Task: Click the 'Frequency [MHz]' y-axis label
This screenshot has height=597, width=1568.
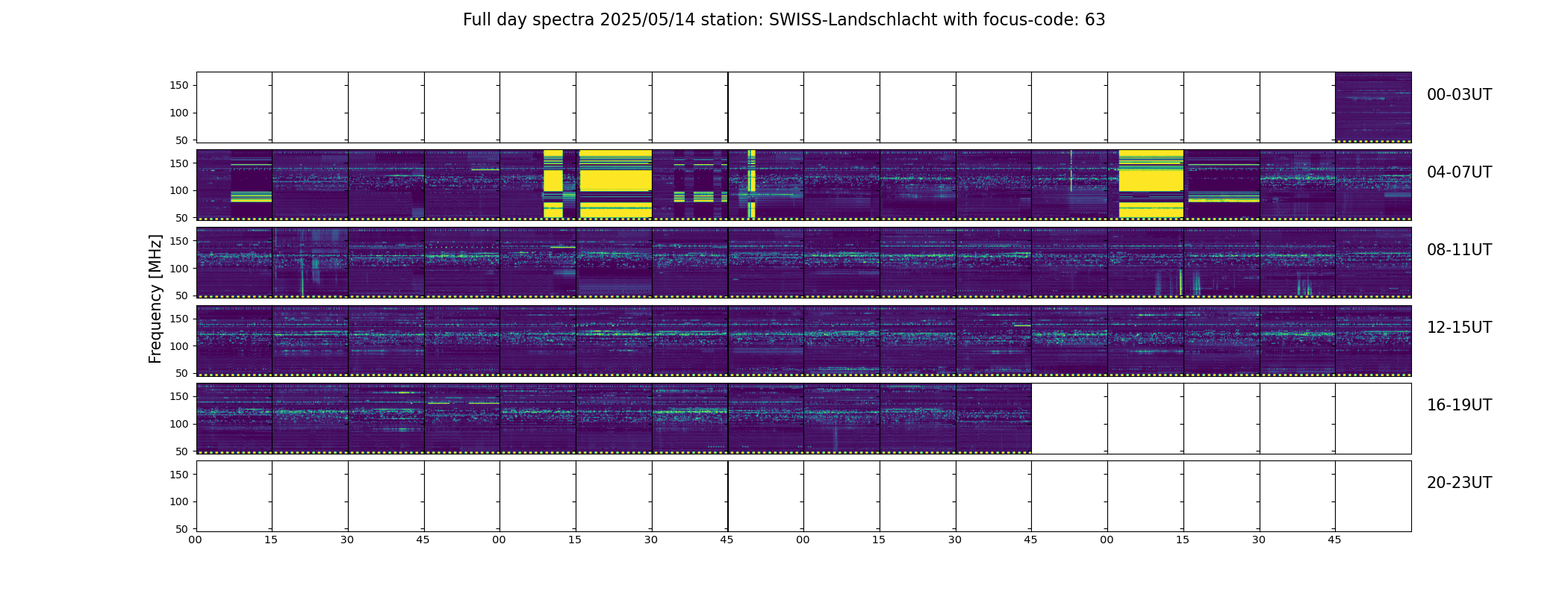Action: (x=155, y=298)
